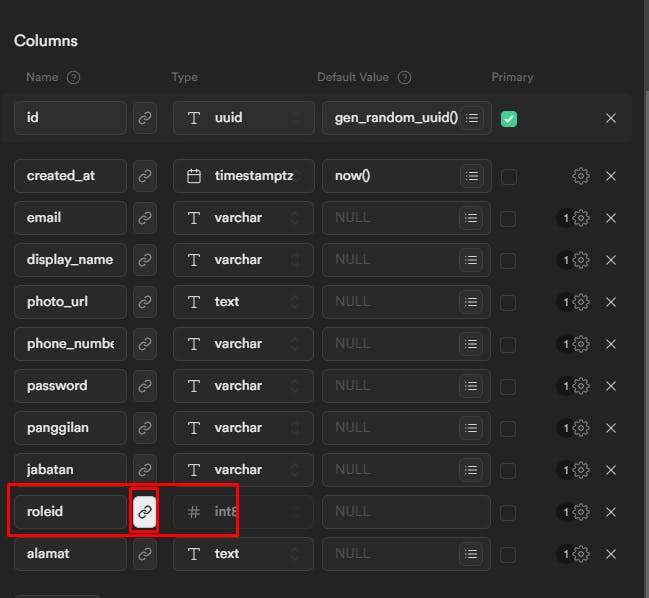Click the help icon next to Name header
Screen dimensions: 649x598
tap(73, 77)
